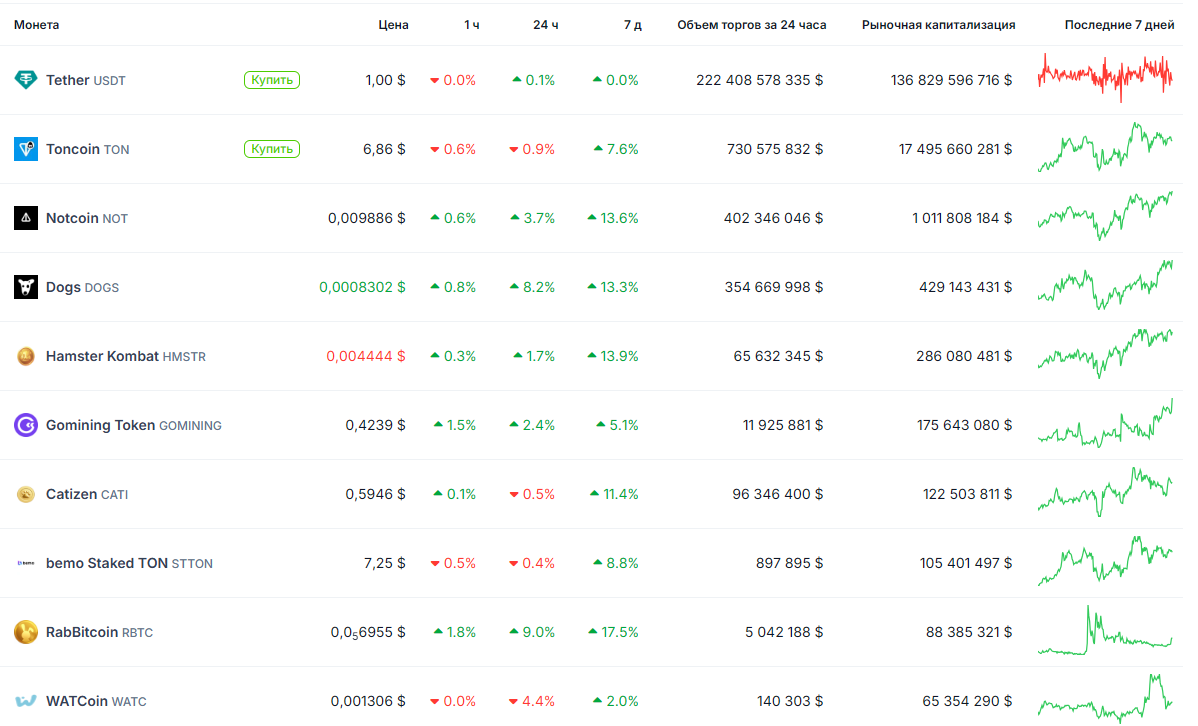This screenshot has width=1198, height=726.
Task: Open the WATCoin WATC coin page
Action: coord(96,702)
